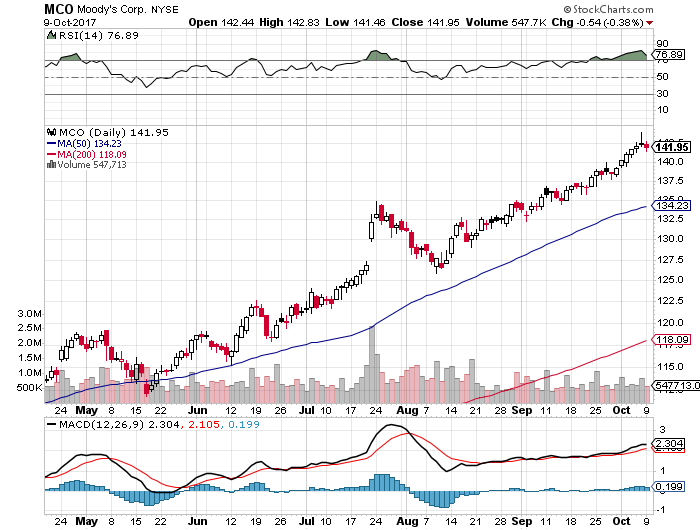
Task: Click the price axis label 125.0
Action: (x=670, y=280)
